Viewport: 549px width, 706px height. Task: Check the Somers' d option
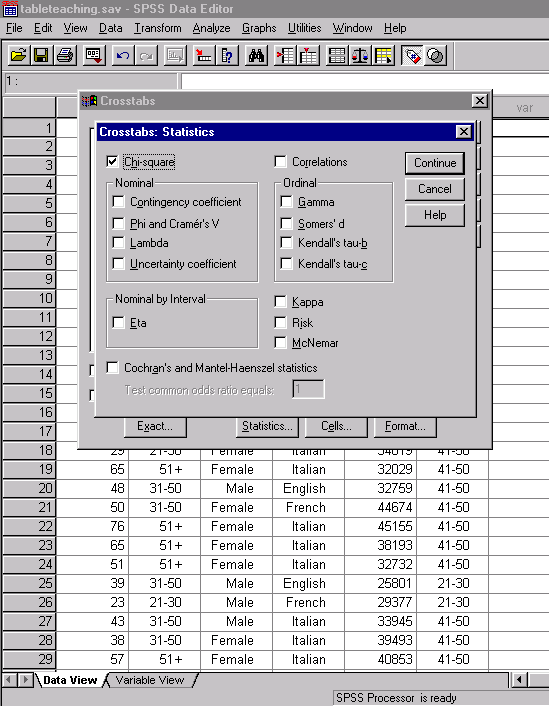click(x=286, y=223)
